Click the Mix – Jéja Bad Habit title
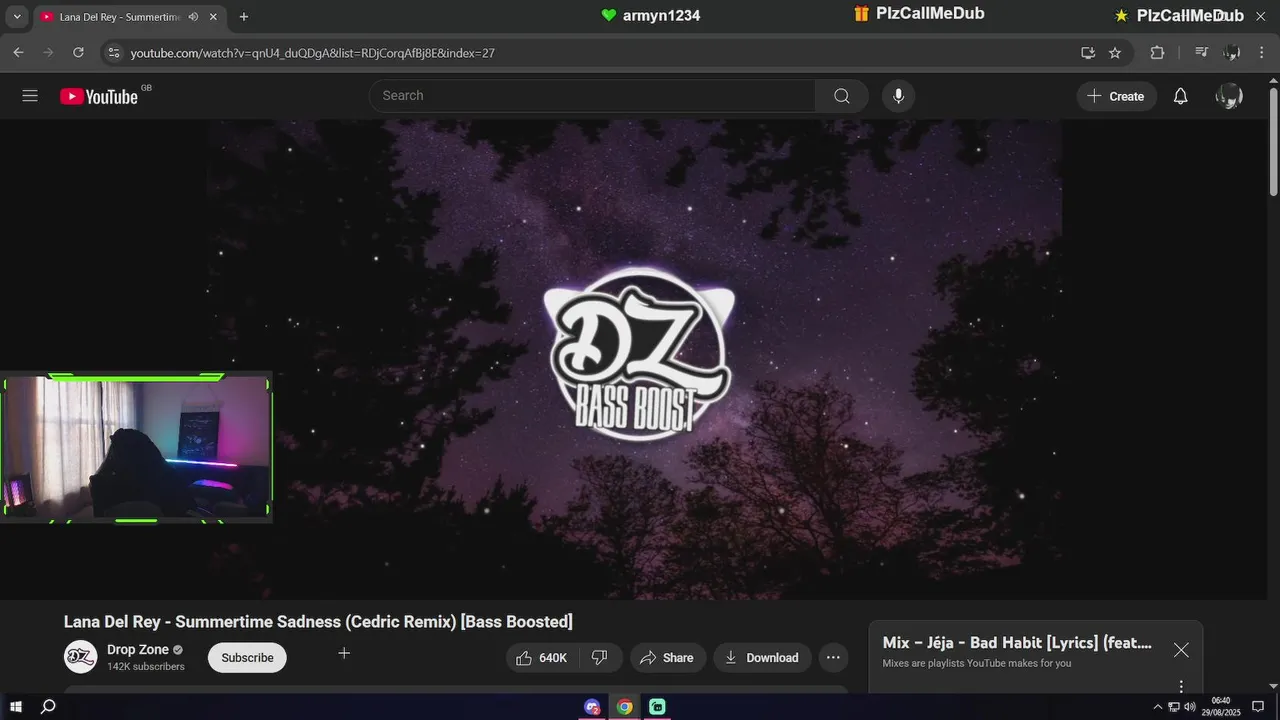Image resolution: width=1280 pixels, height=720 pixels. tap(1017, 643)
